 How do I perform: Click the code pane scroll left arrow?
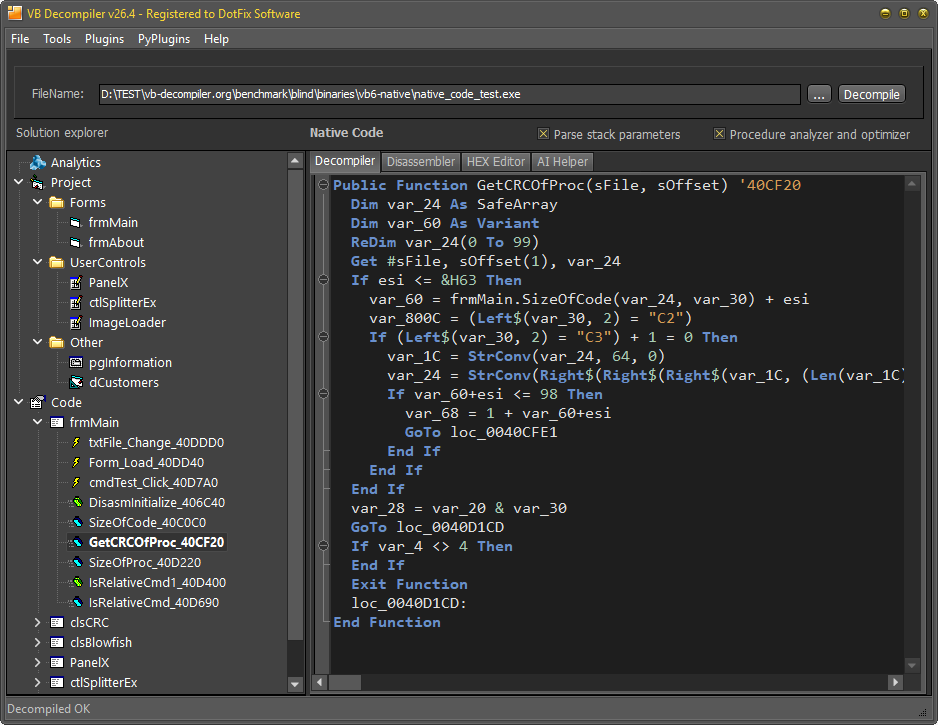coord(321,682)
